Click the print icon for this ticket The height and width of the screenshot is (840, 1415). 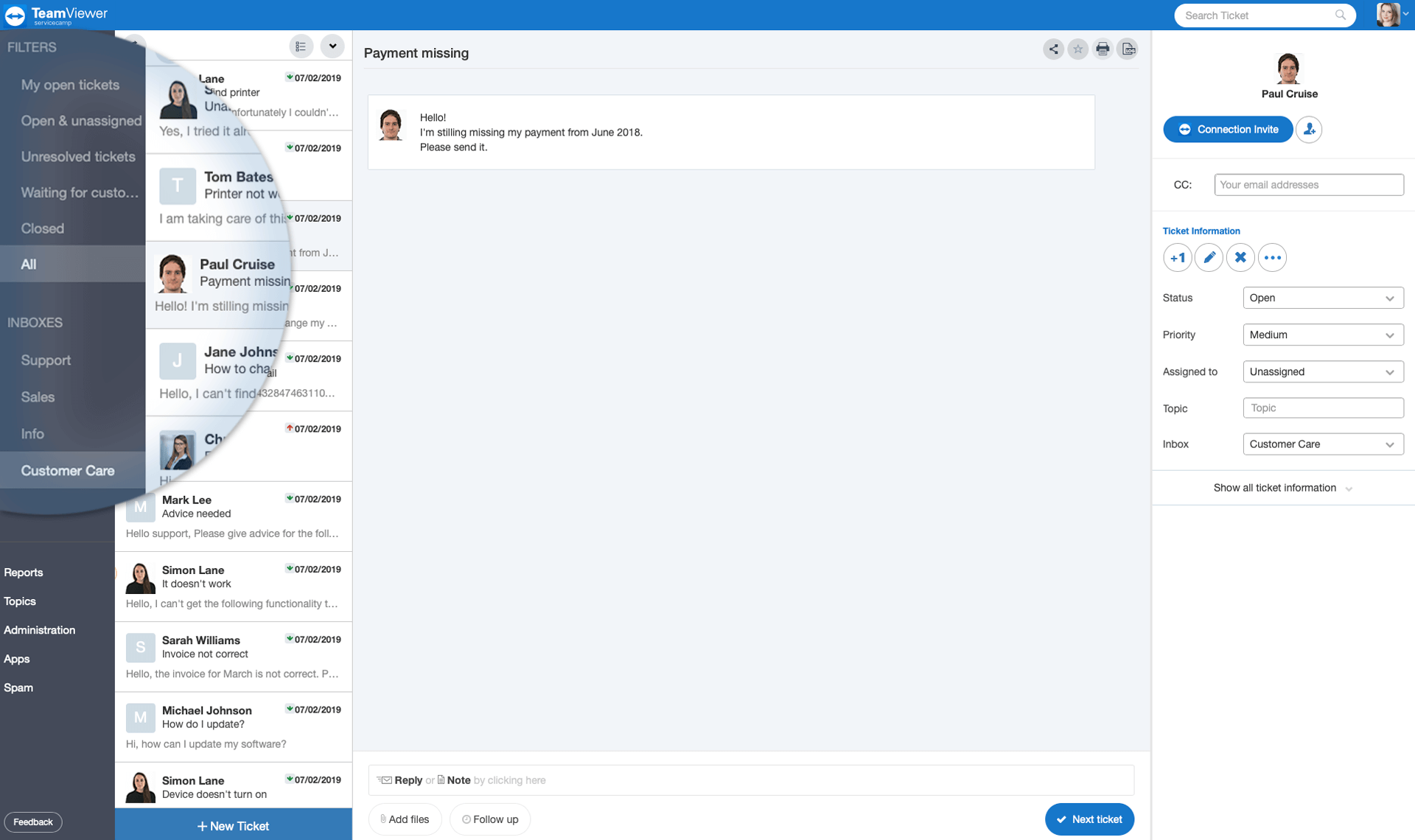click(1102, 48)
